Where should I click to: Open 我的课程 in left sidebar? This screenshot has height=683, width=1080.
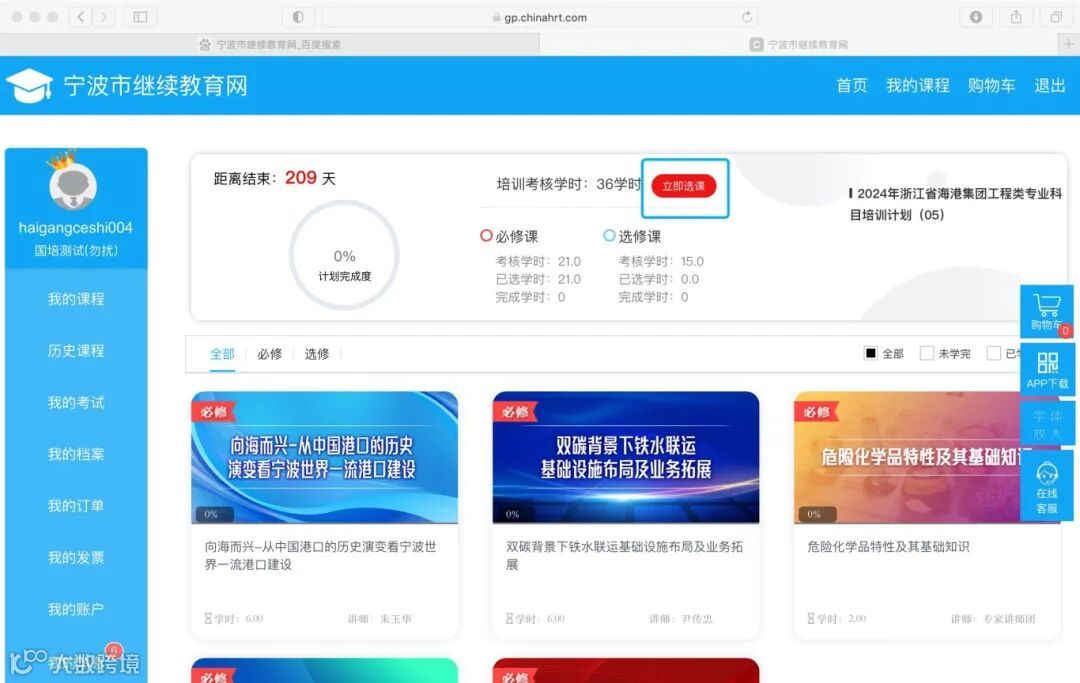76,299
